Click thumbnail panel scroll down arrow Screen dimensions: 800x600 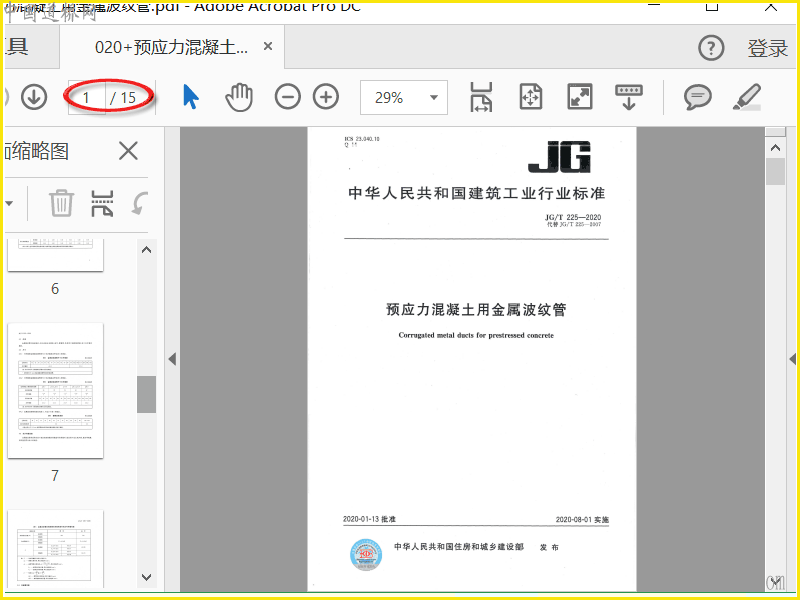pyautogui.click(x=146, y=577)
